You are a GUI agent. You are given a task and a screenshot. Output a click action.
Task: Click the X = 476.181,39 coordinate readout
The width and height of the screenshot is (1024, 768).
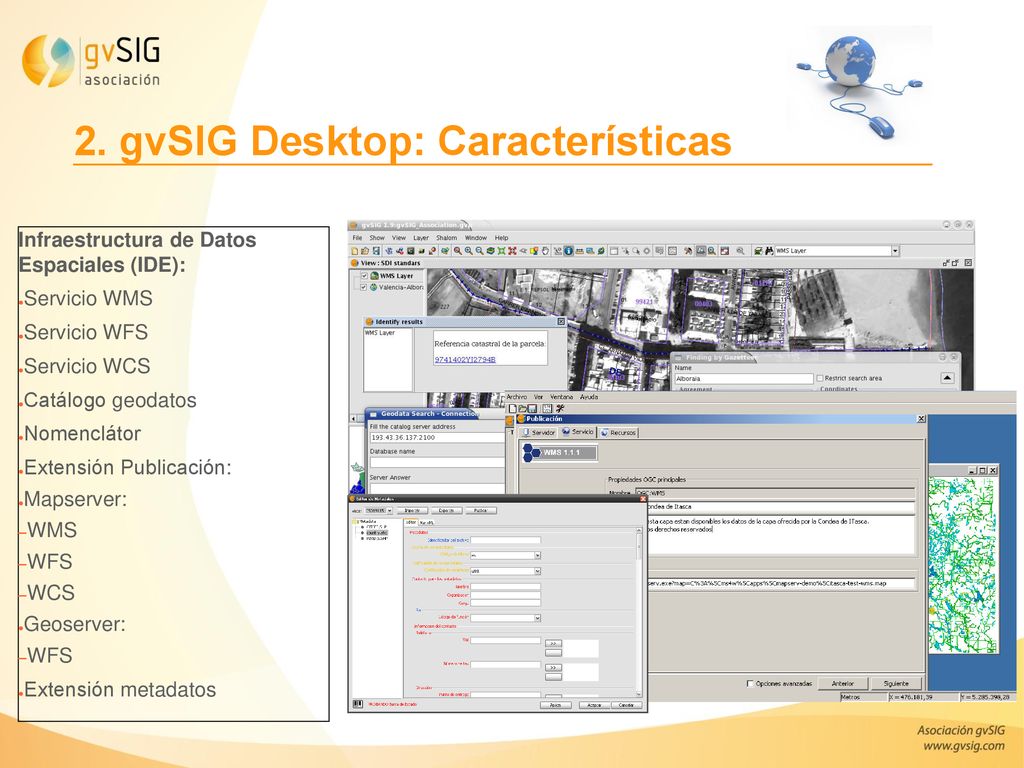[921, 697]
